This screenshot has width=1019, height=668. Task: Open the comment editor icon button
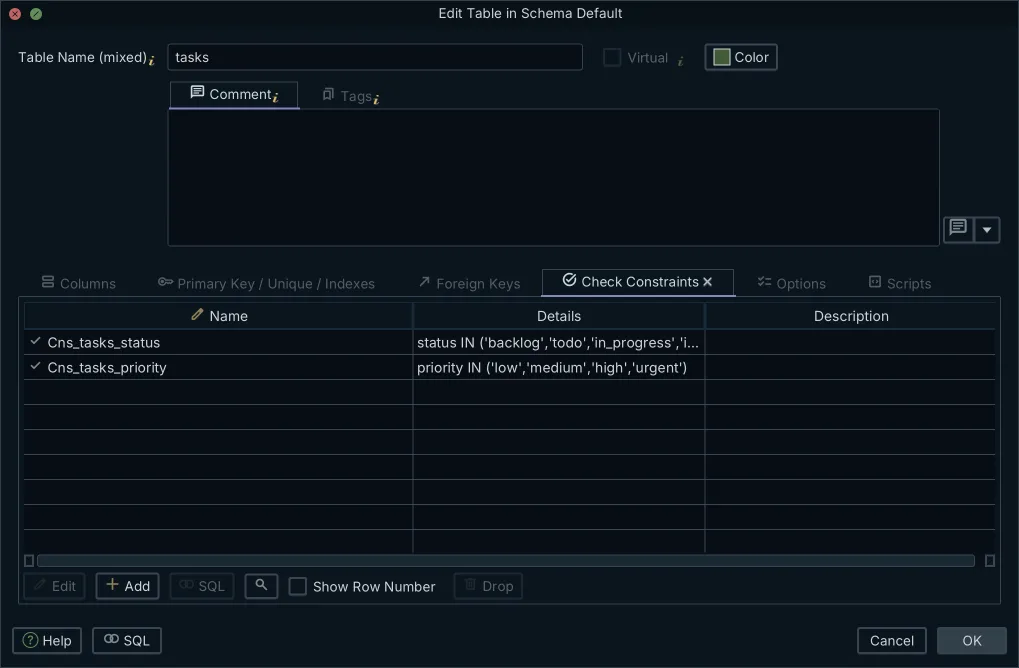tap(958, 229)
